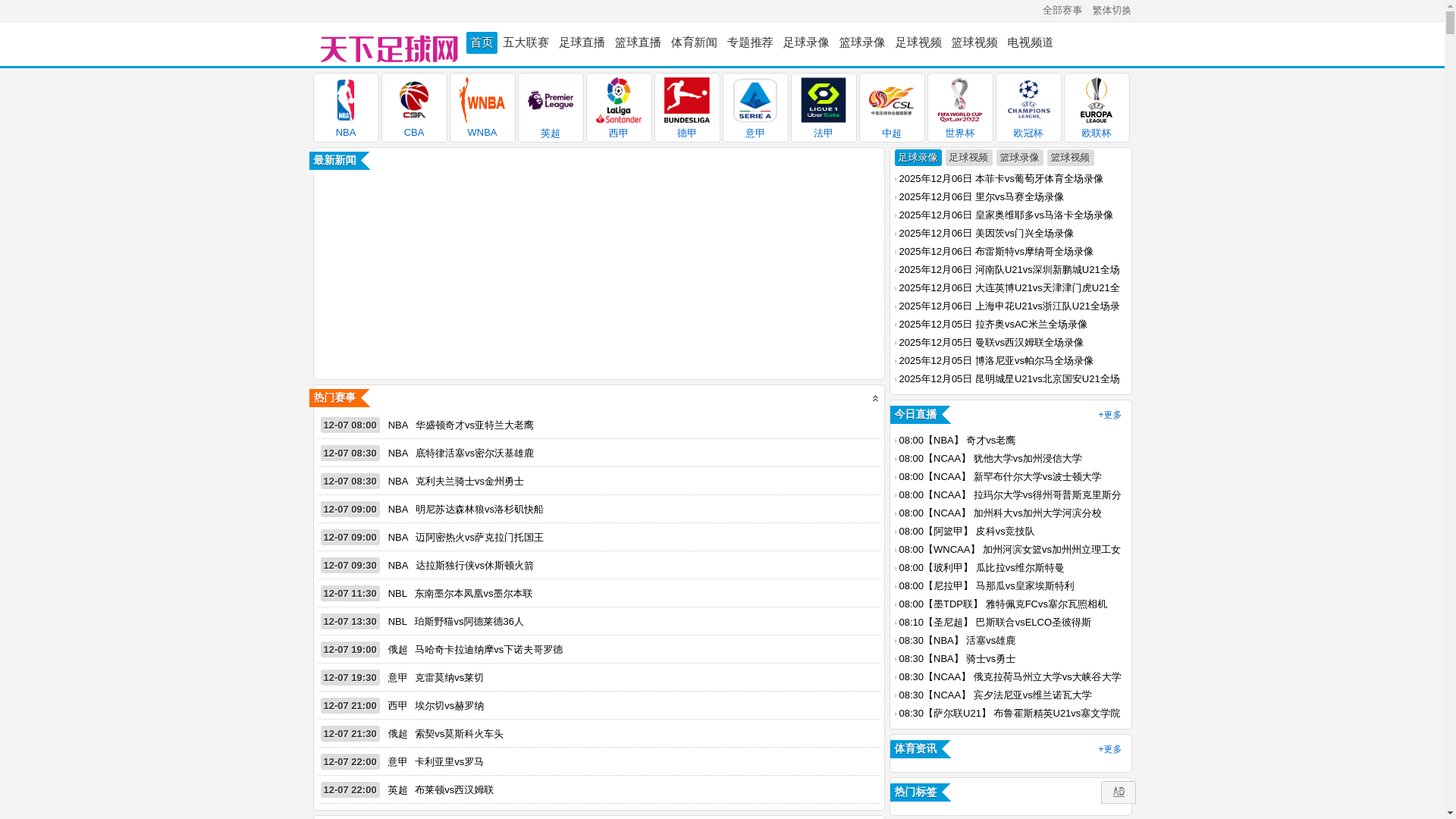Viewport: 1456px width, 819px height.
Task: Open 索契vs莫斯科火车头 match
Action: point(459,734)
